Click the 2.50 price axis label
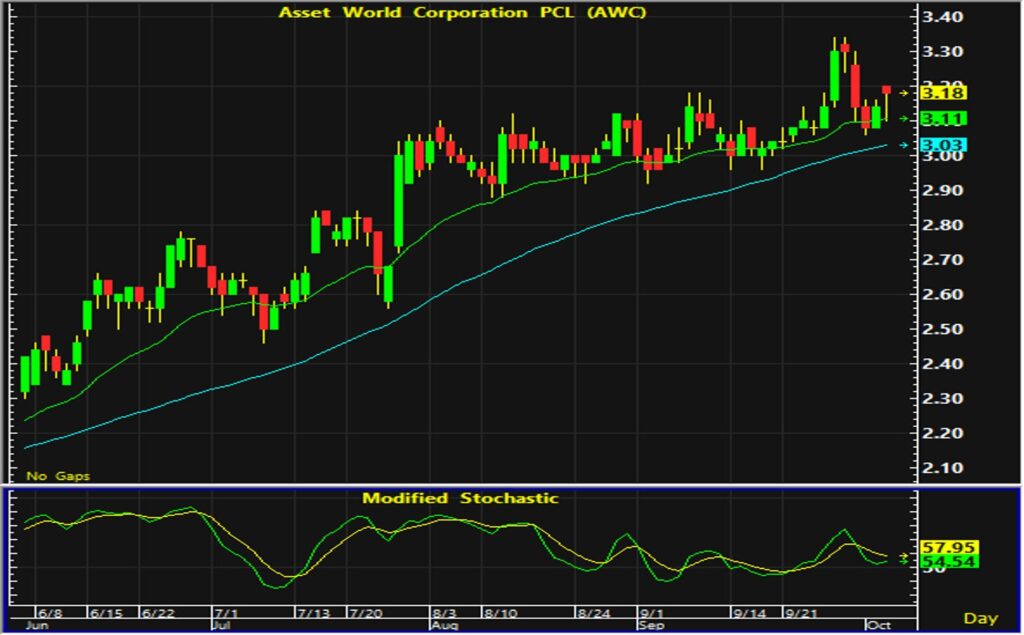 941,329
